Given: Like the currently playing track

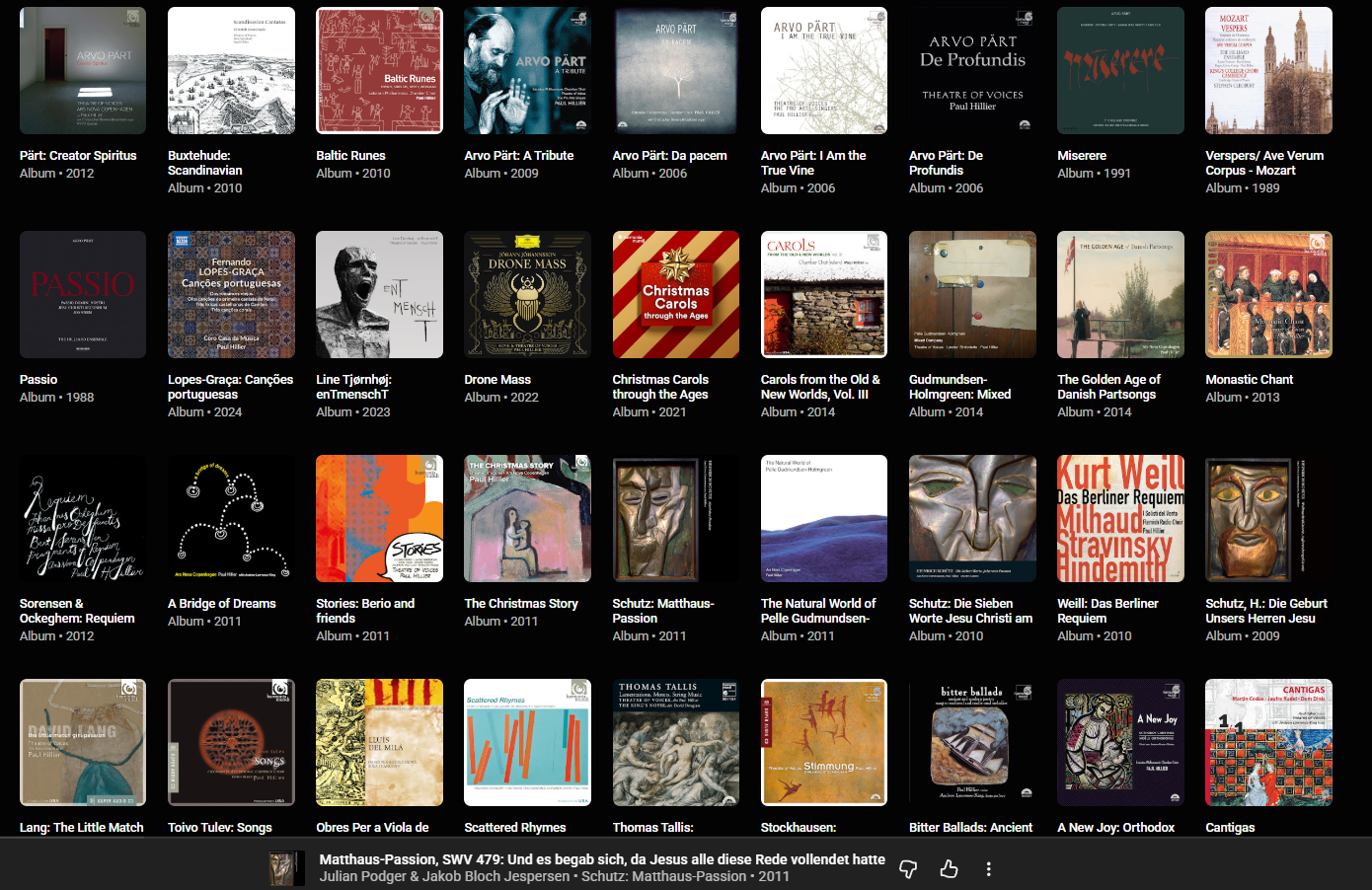Looking at the screenshot, I should coord(949,868).
